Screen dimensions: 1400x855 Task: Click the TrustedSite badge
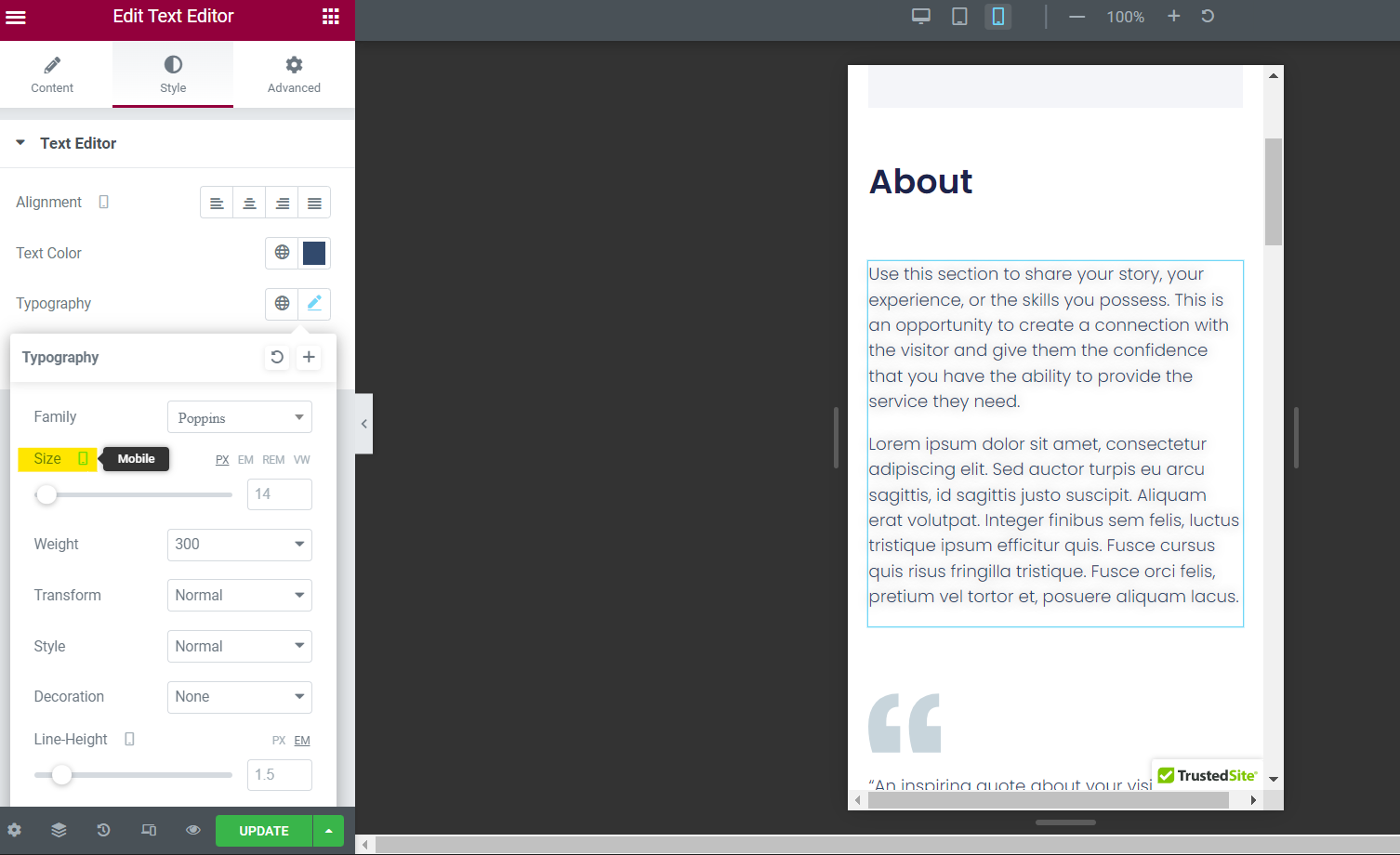(1207, 774)
